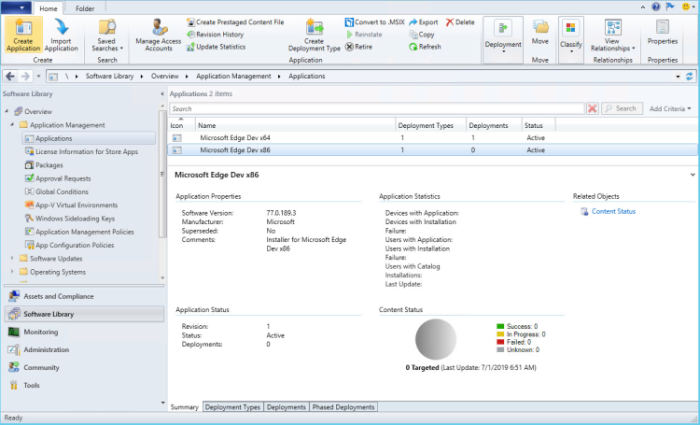Open the Tools workspace
This screenshot has width=700, height=425.
(x=84, y=386)
